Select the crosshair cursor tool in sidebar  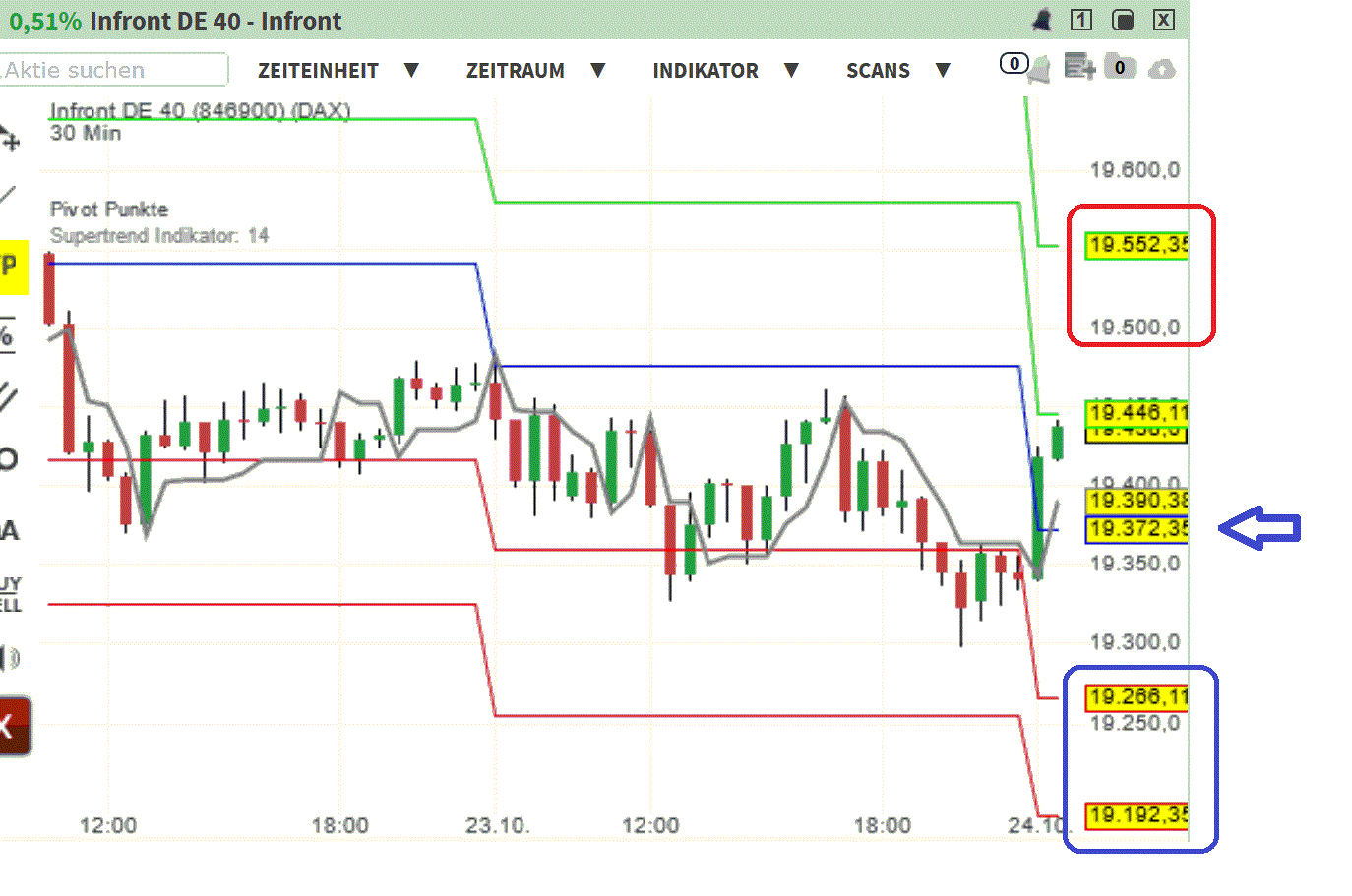click(9, 140)
